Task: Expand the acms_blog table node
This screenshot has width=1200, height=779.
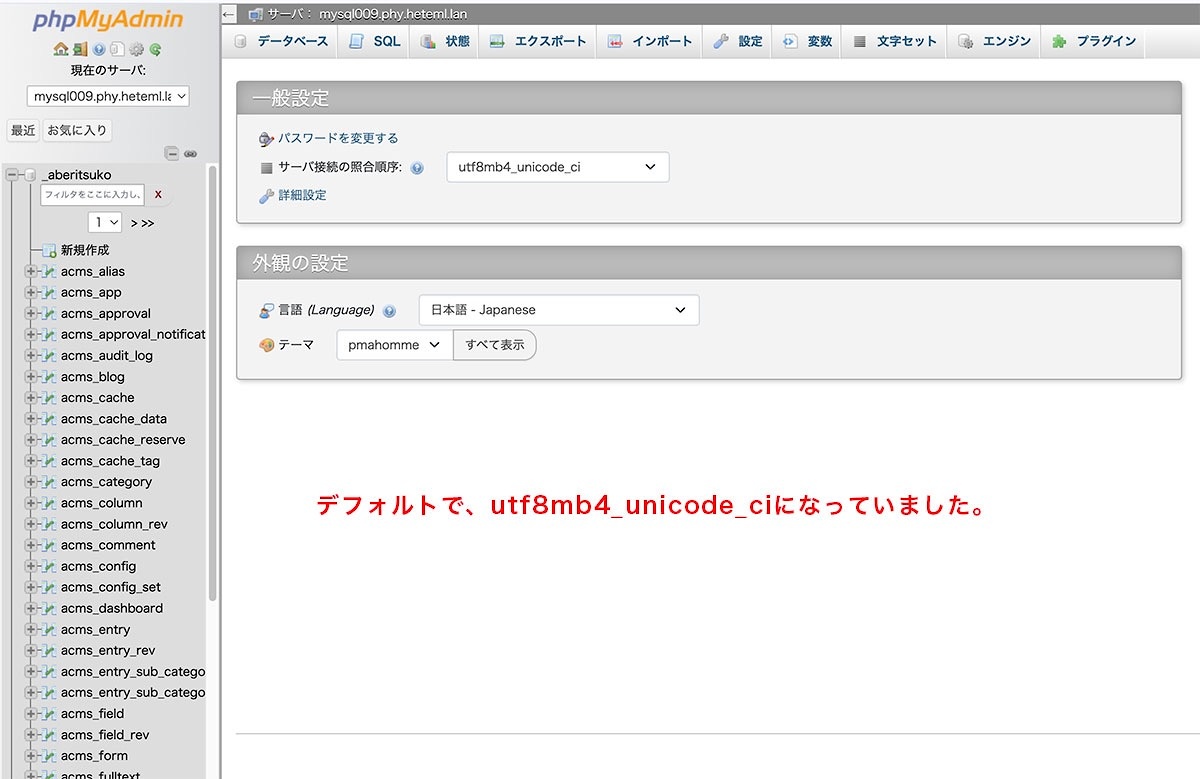Action: click(x=30, y=377)
